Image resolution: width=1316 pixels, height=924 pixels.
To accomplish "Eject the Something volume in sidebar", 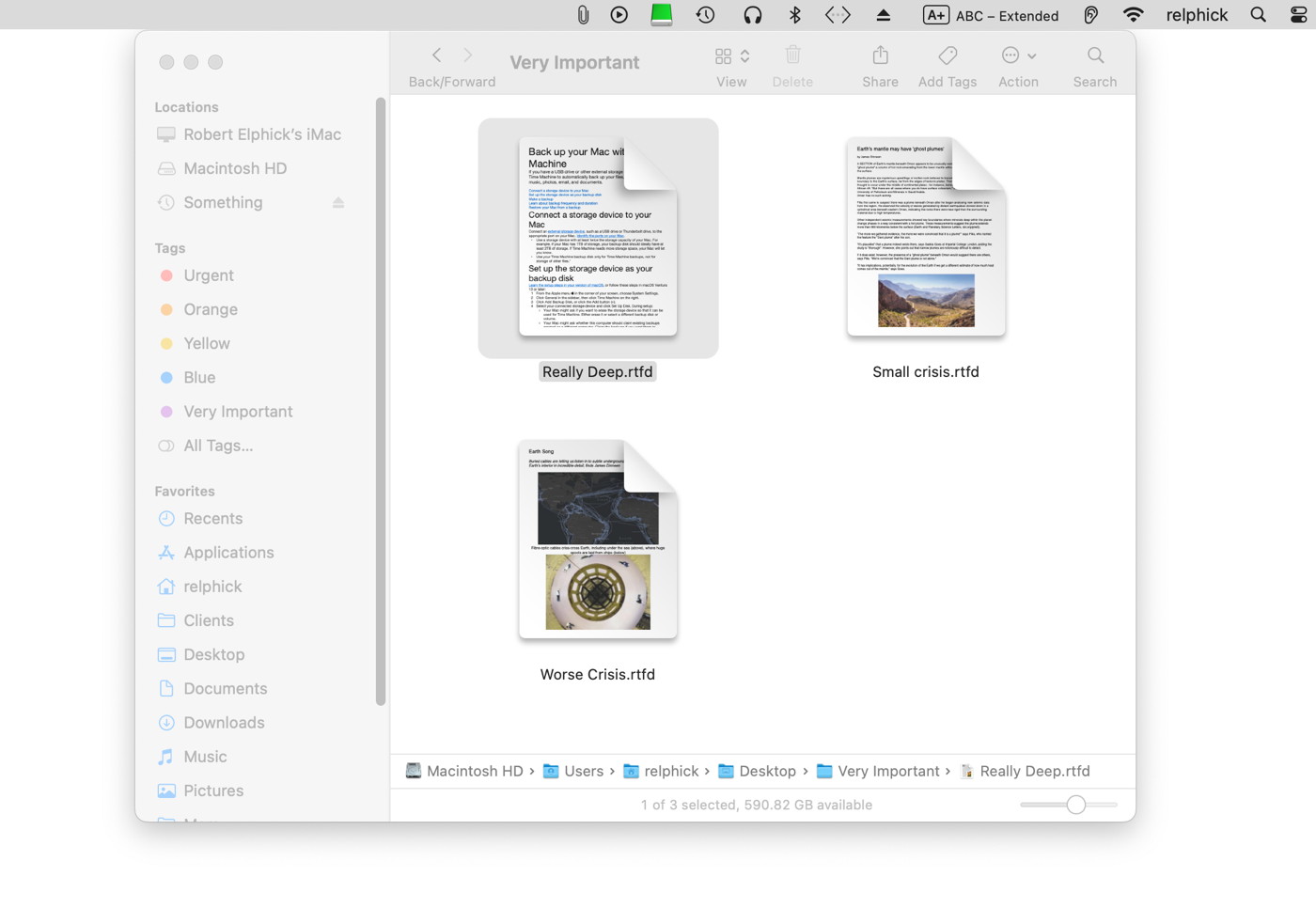I will pos(338,203).
